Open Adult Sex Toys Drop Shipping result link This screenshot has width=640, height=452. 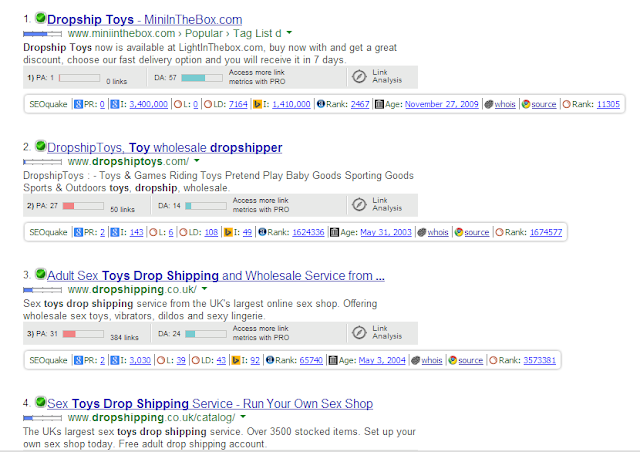pos(216,276)
